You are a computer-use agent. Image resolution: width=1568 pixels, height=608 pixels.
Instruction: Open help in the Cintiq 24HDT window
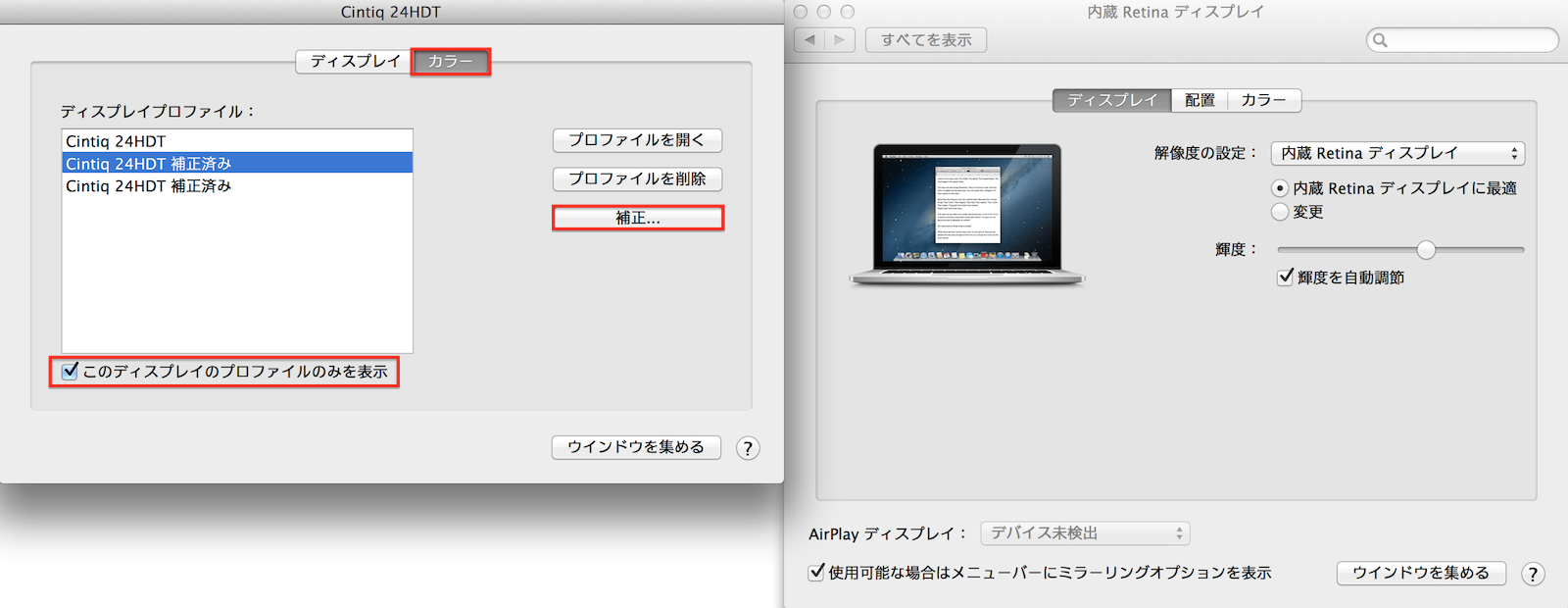[x=748, y=448]
